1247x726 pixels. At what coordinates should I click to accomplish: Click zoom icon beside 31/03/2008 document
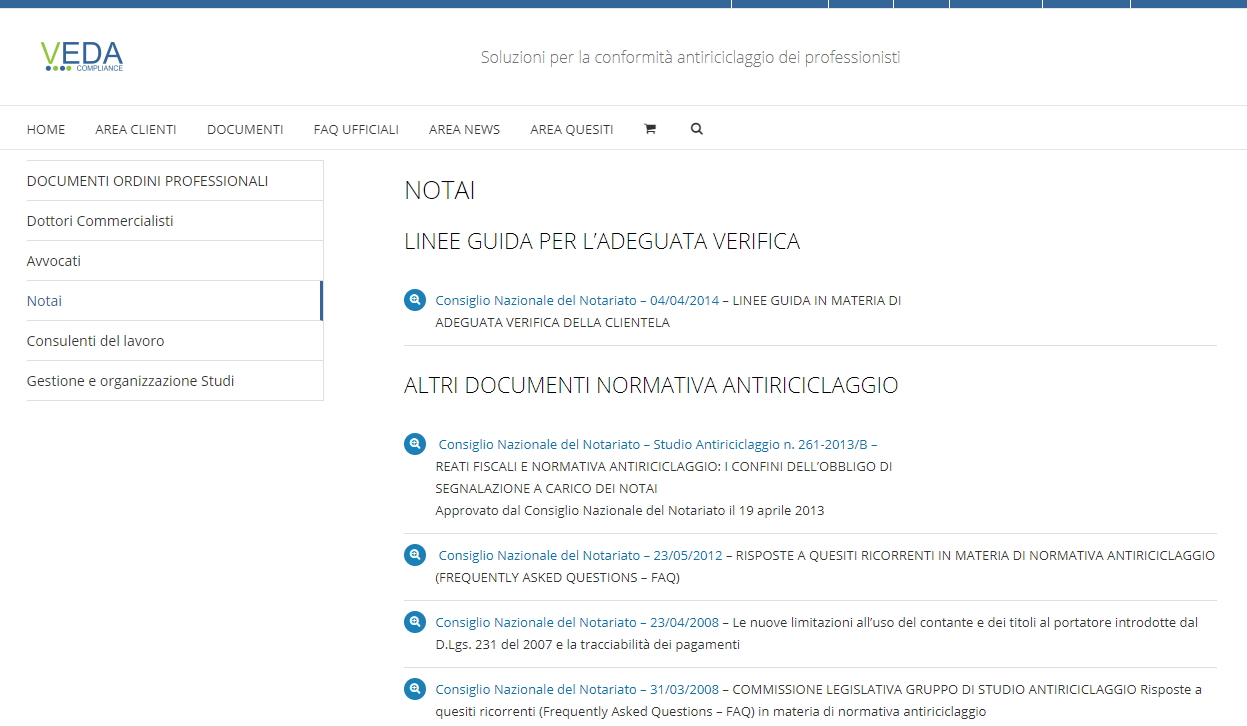point(415,689)
